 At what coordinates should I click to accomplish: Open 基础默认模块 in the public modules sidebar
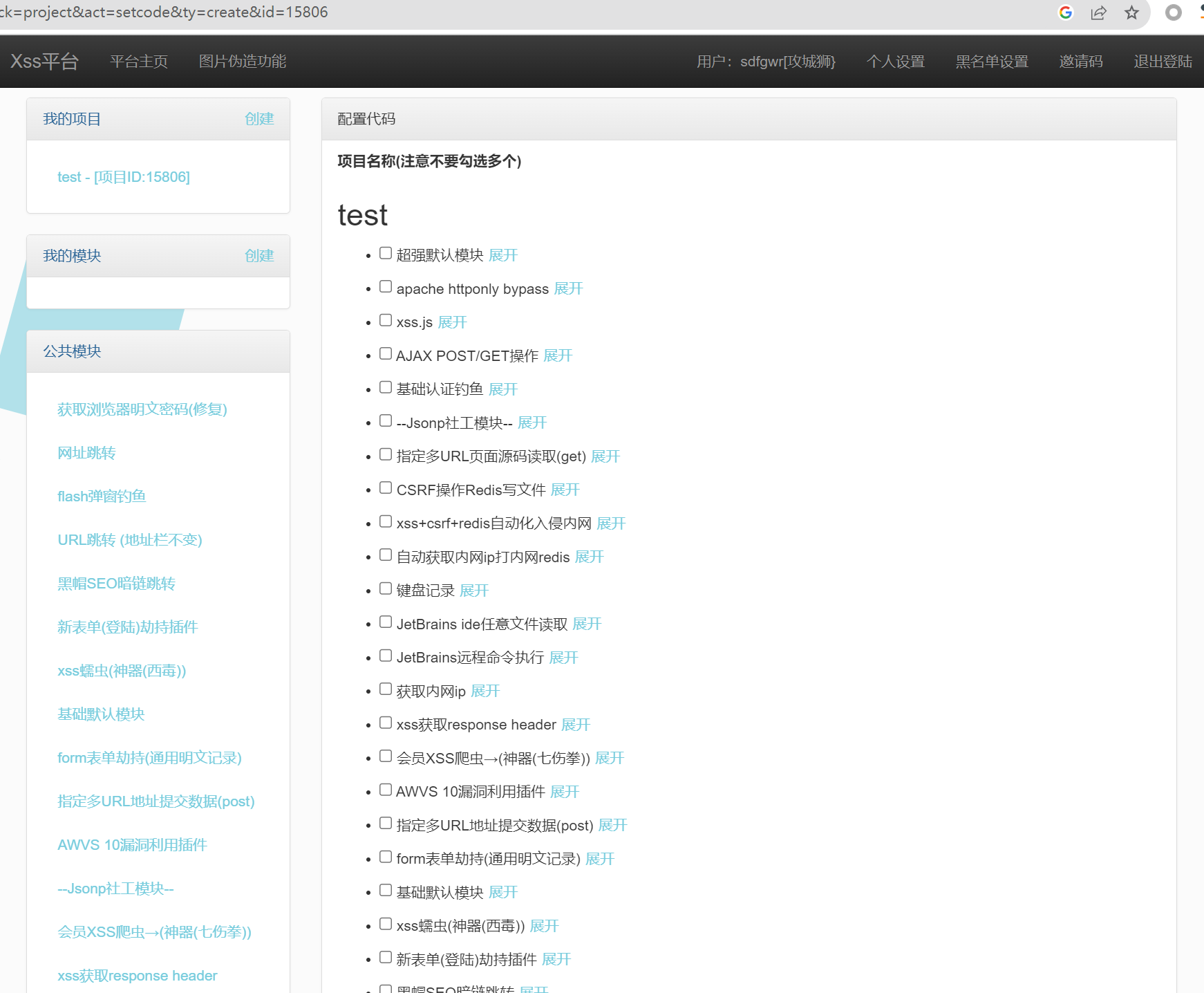click(x=101, y=714)
